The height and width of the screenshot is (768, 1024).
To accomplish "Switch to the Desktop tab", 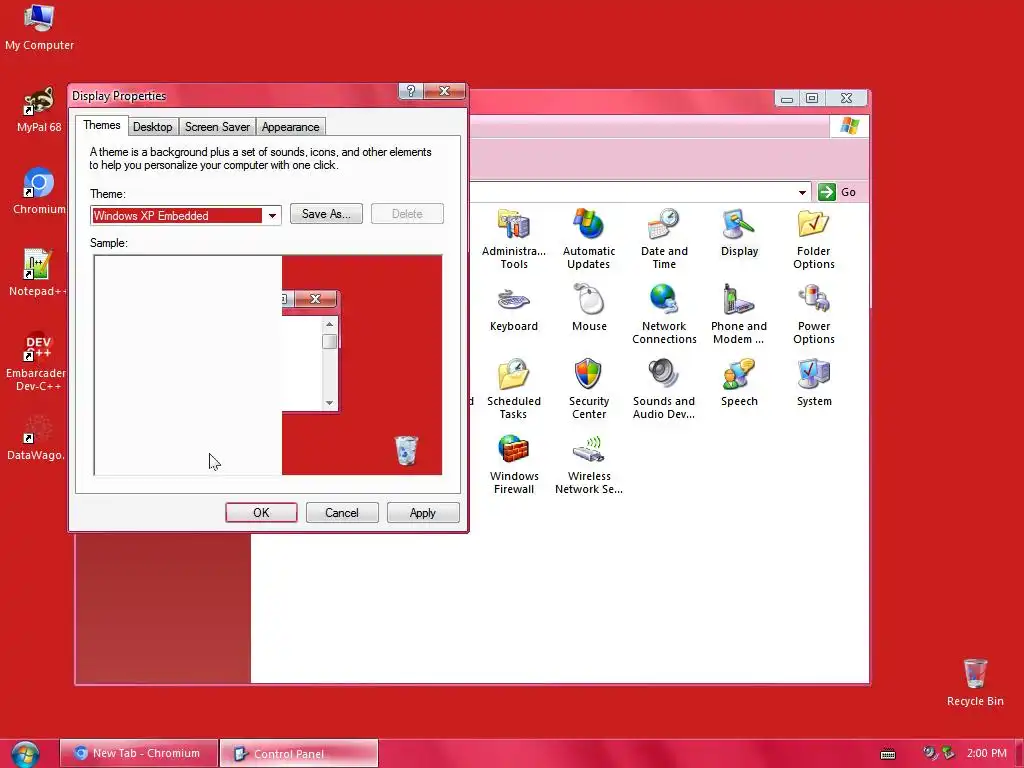I will click(x=153, y=127).
